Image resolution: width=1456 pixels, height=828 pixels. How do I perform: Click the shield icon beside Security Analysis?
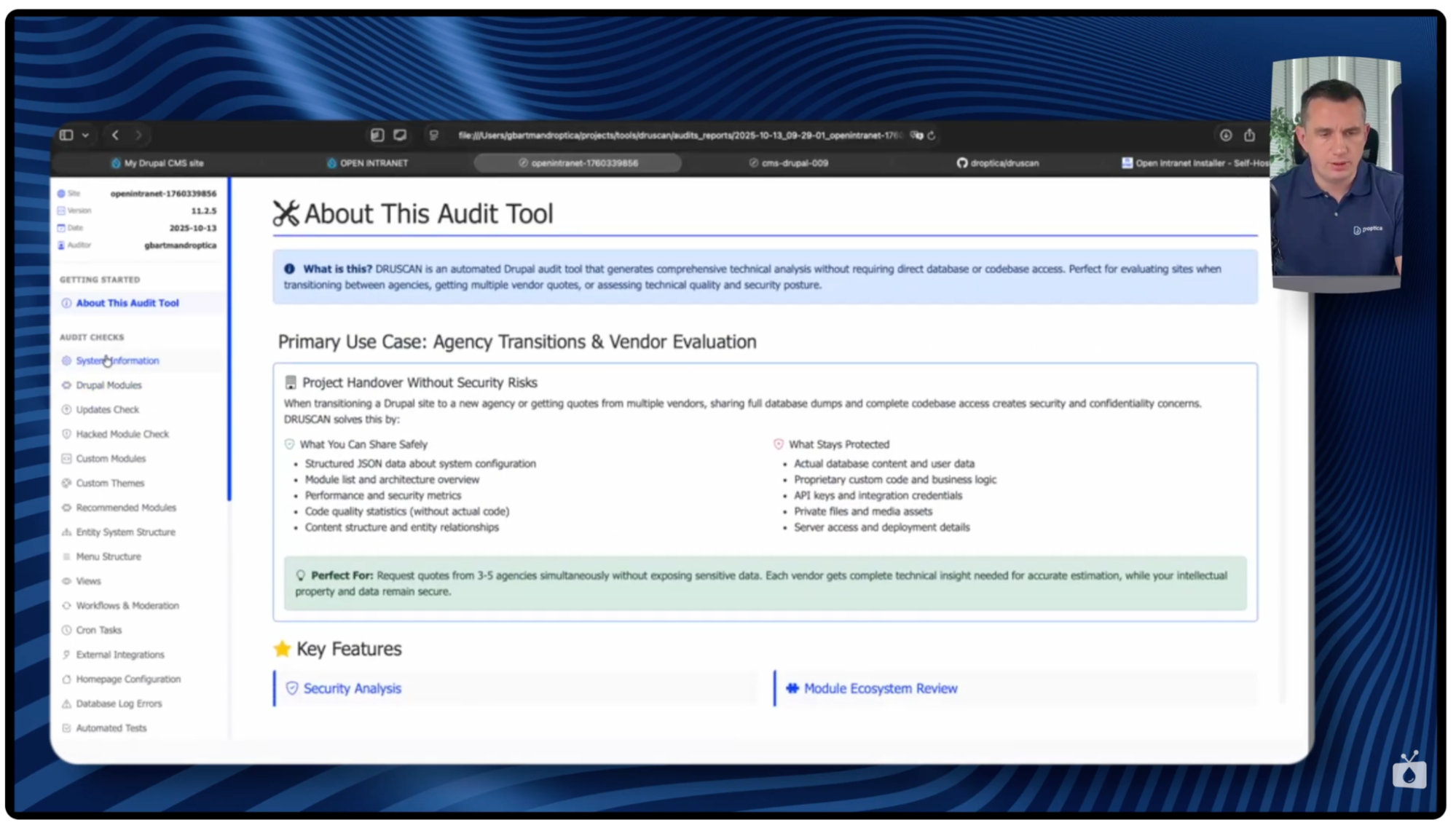[291, 687]
